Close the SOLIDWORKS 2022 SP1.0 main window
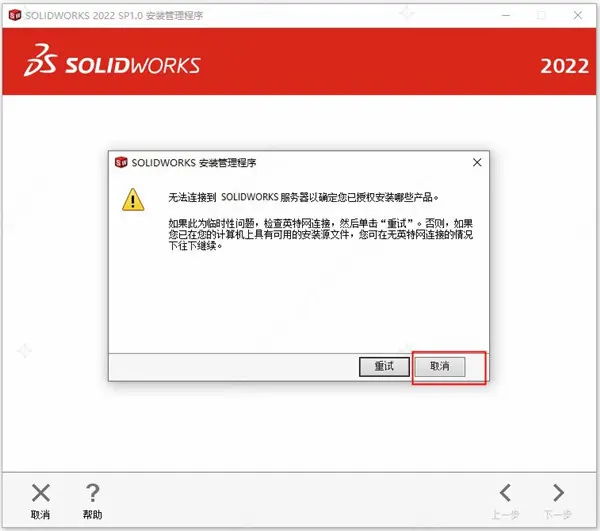Image resolution: width=600 pixels, height=531 pixels. pos(578,15)
